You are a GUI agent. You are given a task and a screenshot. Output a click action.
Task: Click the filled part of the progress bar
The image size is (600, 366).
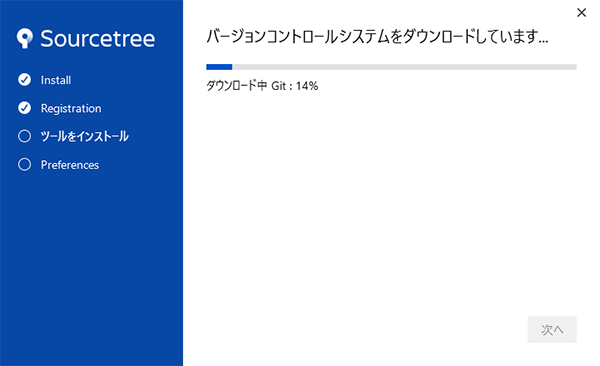click(219, 67)
